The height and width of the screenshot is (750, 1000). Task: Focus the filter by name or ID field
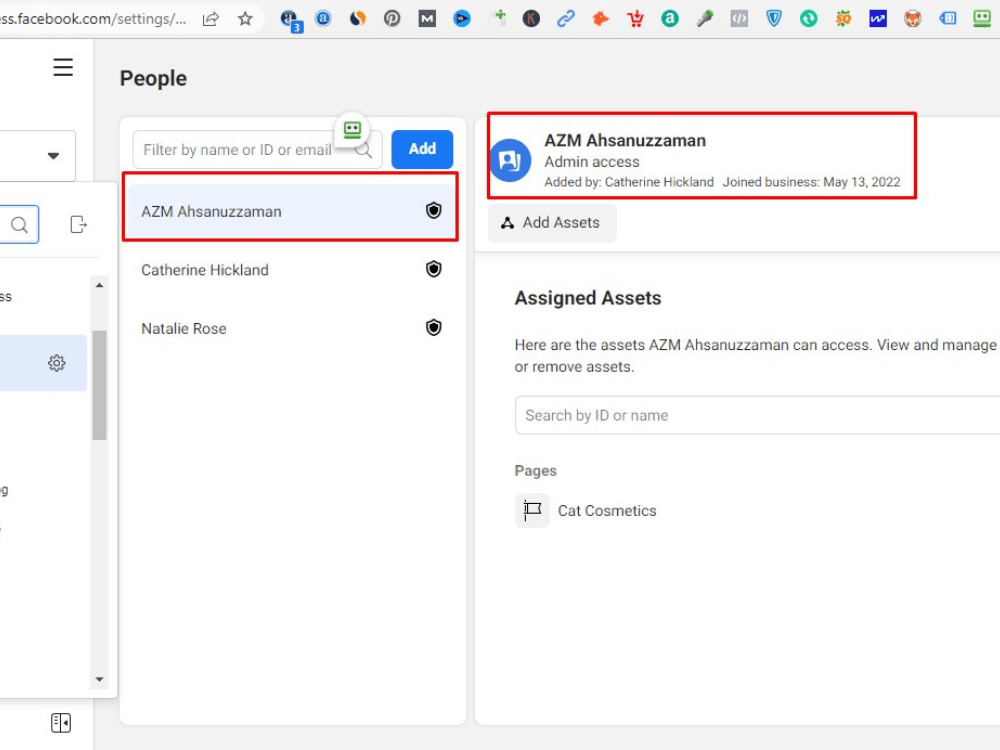(x=258, y=150)
